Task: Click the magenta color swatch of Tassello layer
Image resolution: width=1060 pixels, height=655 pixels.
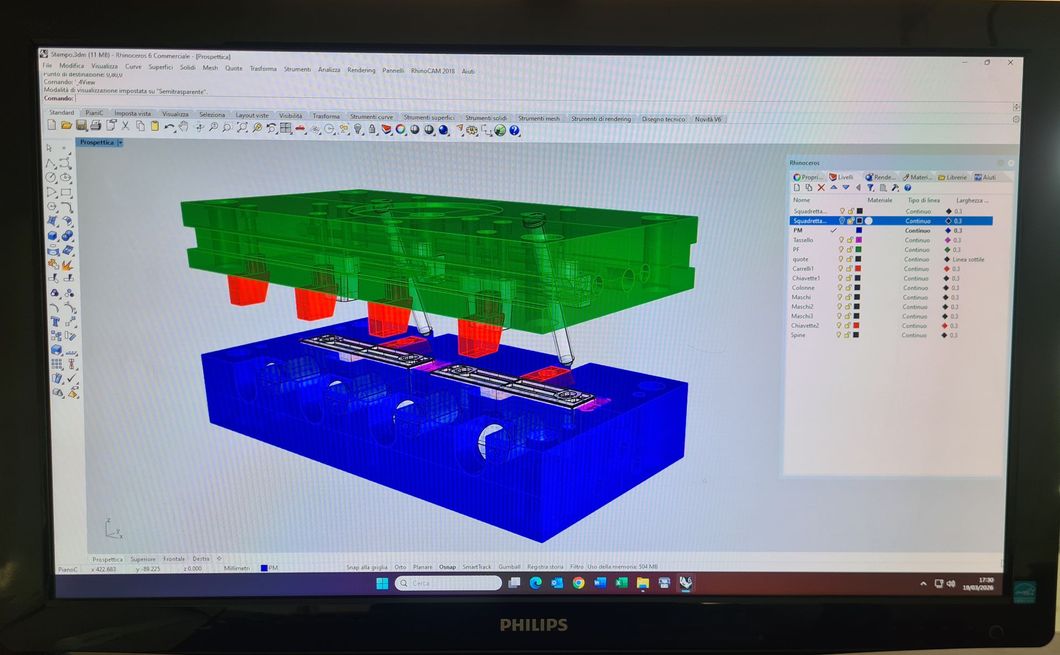Action: point(859,240)
